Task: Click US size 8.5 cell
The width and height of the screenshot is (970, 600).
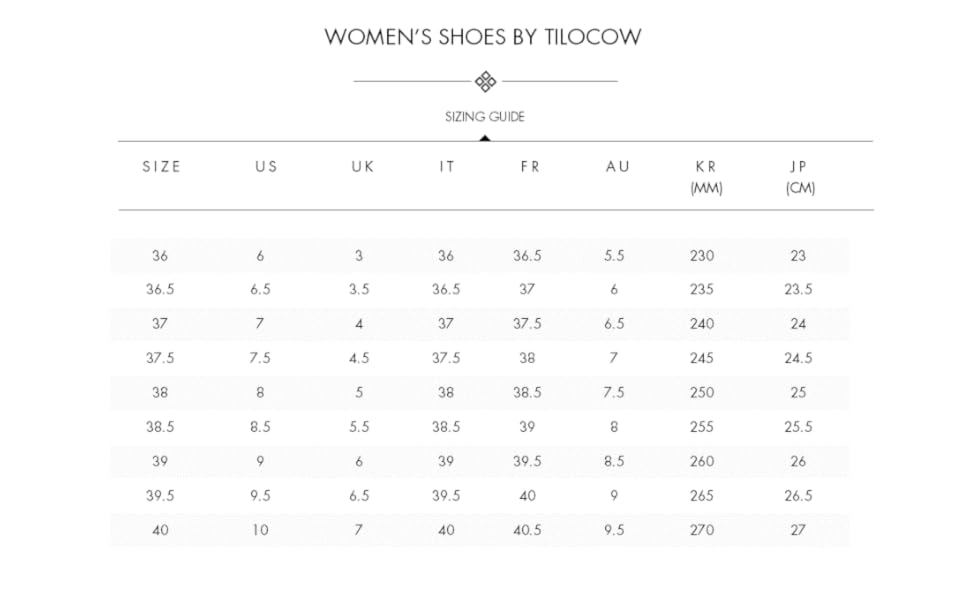Action: click(x=260, y=427)
